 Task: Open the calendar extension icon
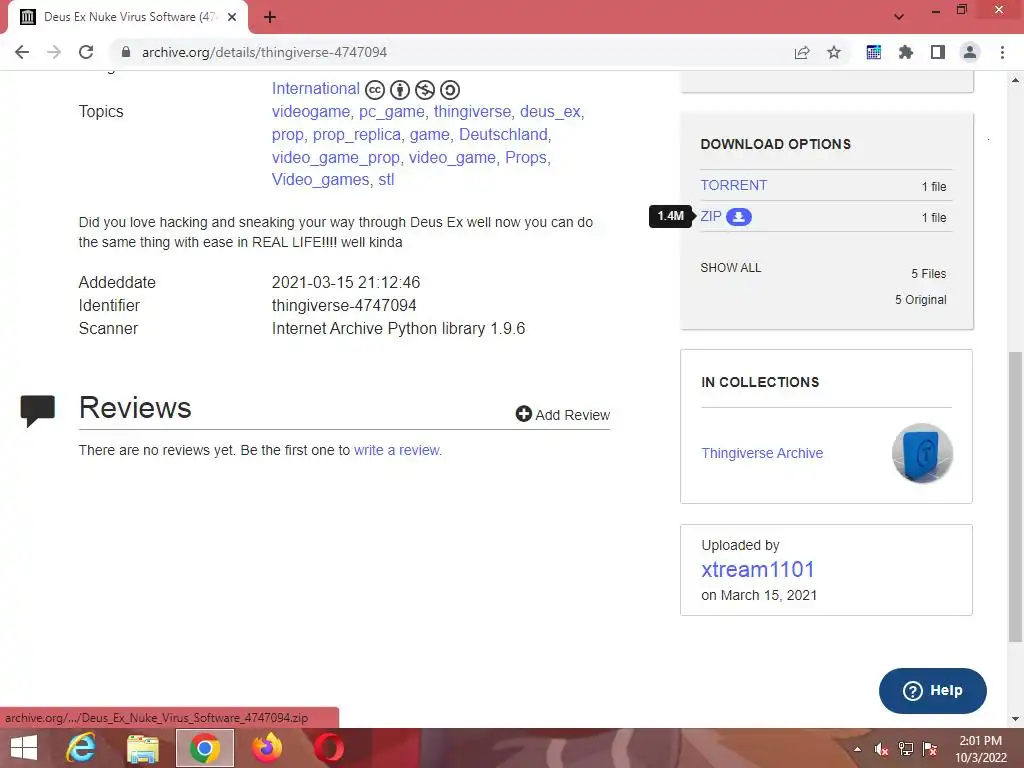[x=874, y=52]
